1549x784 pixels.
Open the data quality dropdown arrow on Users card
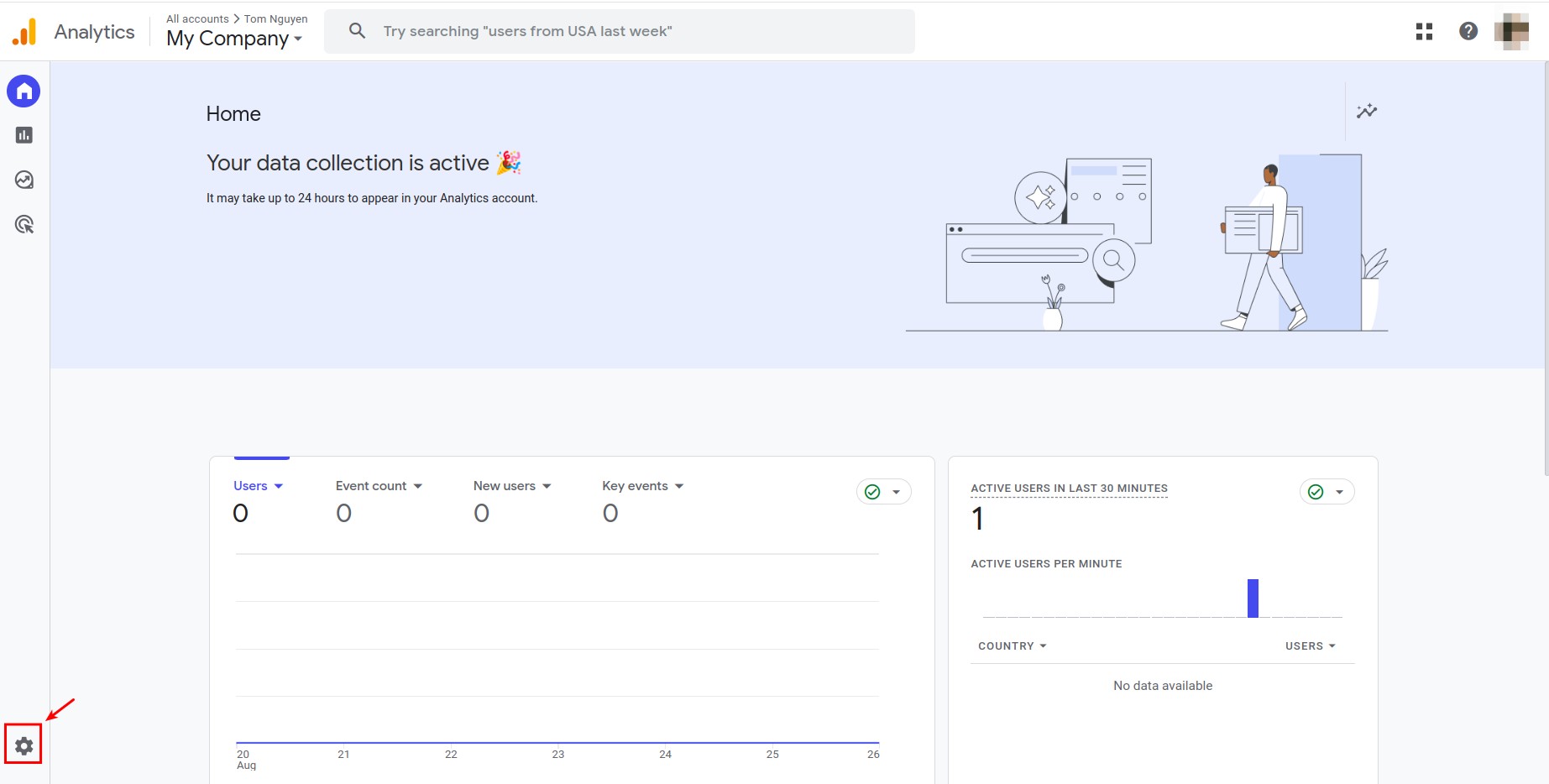coord(896,492)
